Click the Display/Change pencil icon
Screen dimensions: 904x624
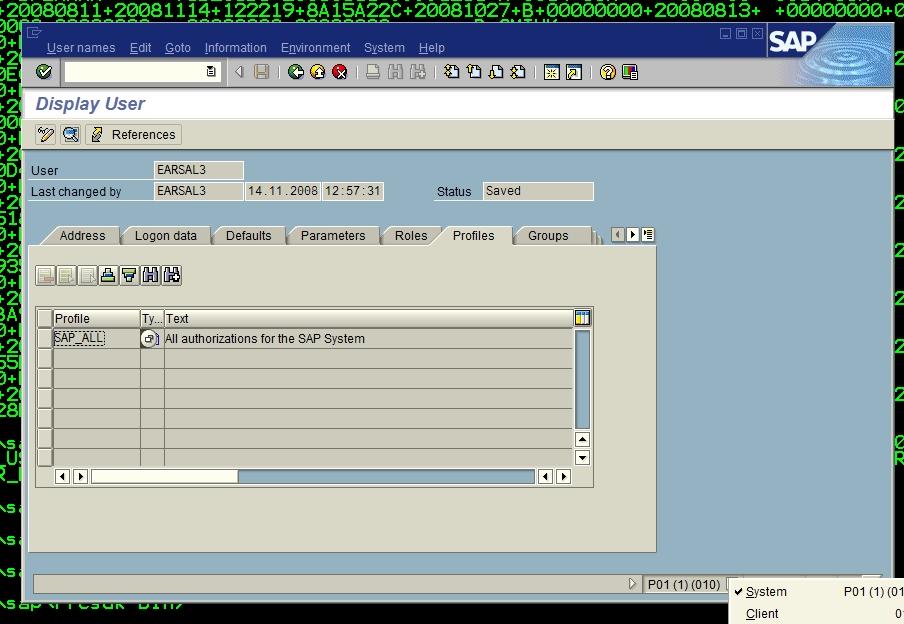tap(46, 134)
